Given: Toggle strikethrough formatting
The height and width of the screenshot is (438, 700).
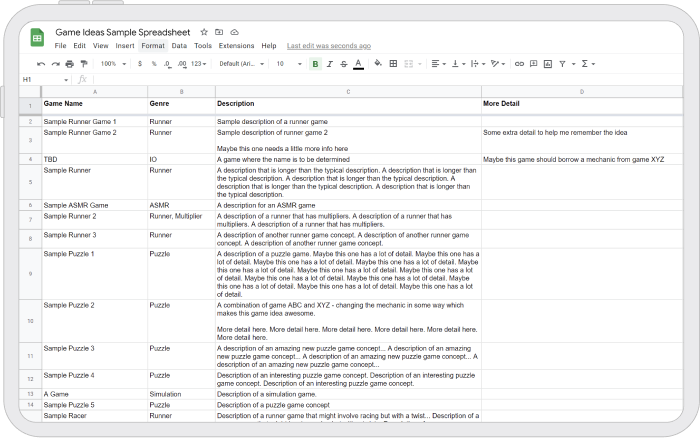Looking at the screenshot, I should [x=343, y=63].
